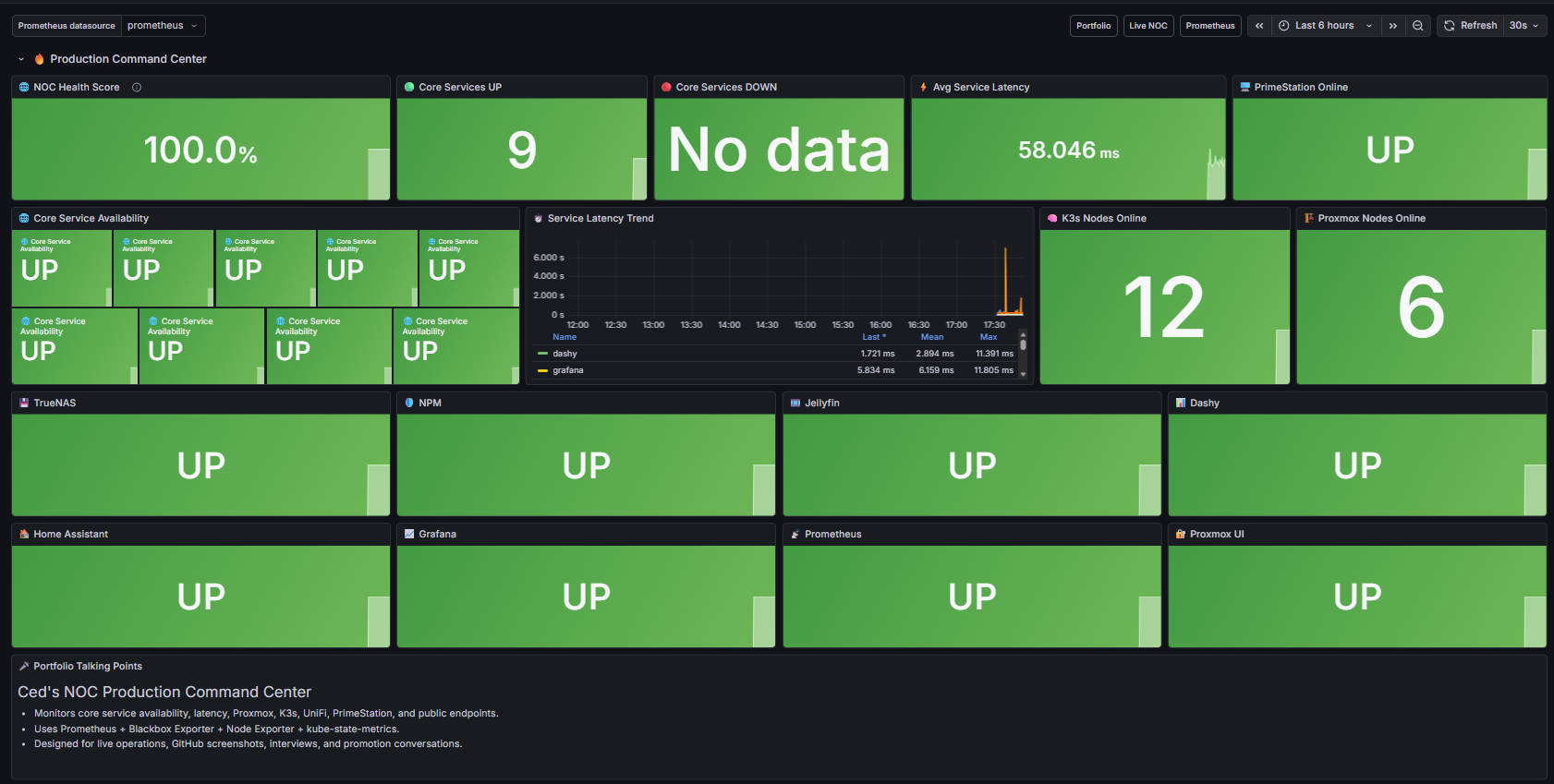The image size is (1554, 784).
Task: Click the 11.805 ms grafana max value
Action: 994,370
